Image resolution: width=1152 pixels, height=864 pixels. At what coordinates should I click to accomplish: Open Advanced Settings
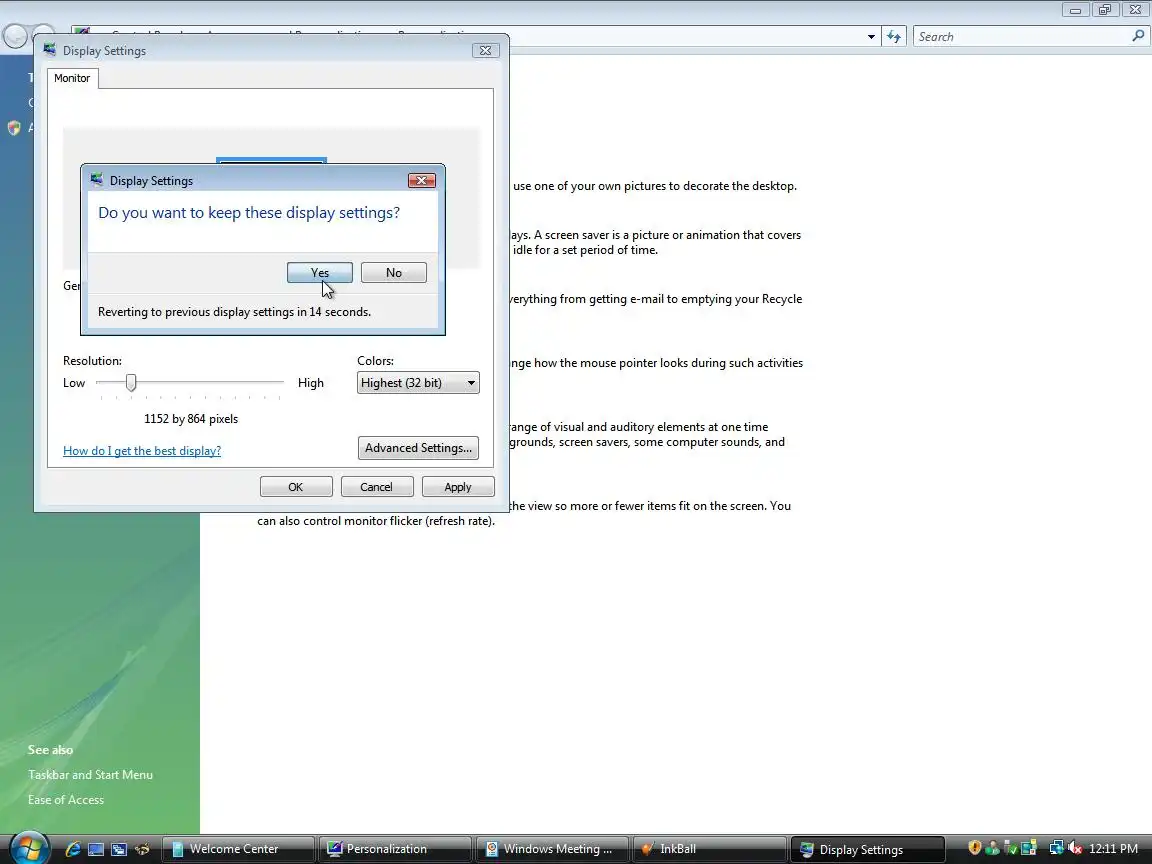click(418, 448)
